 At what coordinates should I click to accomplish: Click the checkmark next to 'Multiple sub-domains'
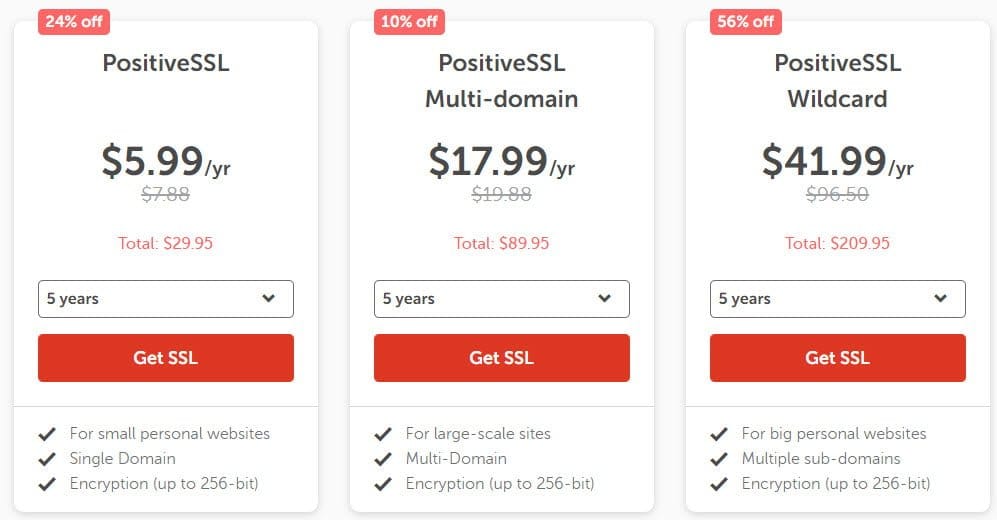coord(718,459)
